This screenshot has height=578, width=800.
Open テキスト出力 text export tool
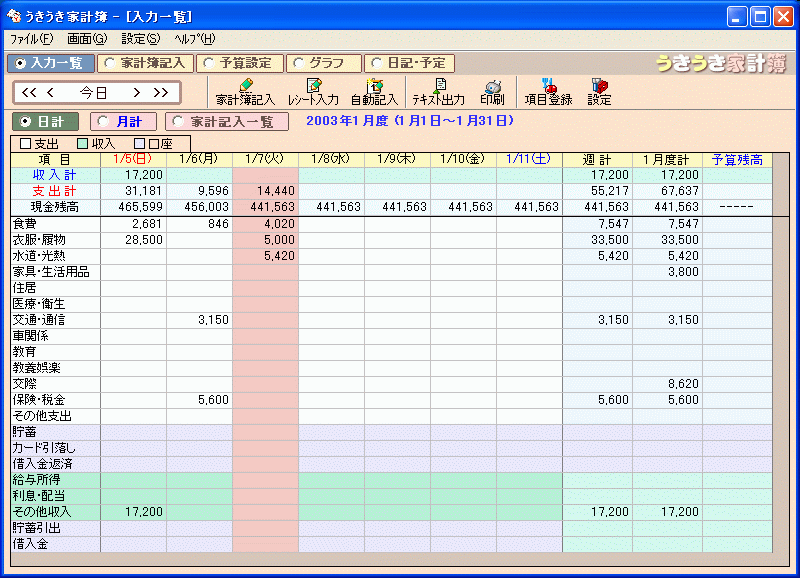(x=438, y=92)
